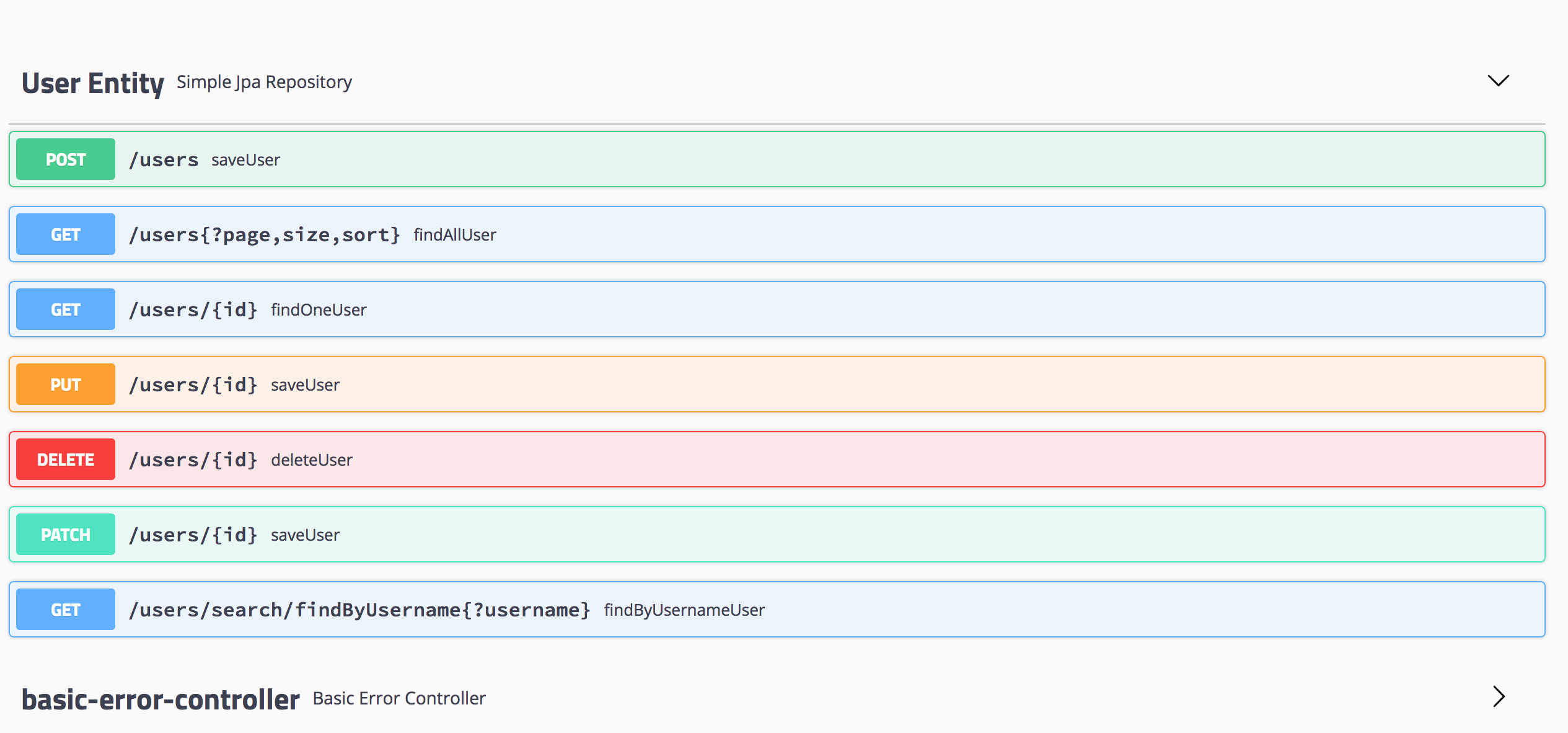1568x733 pixels.
Task: Select the PATCH badge for saveUser
Action: click(65, 534)
